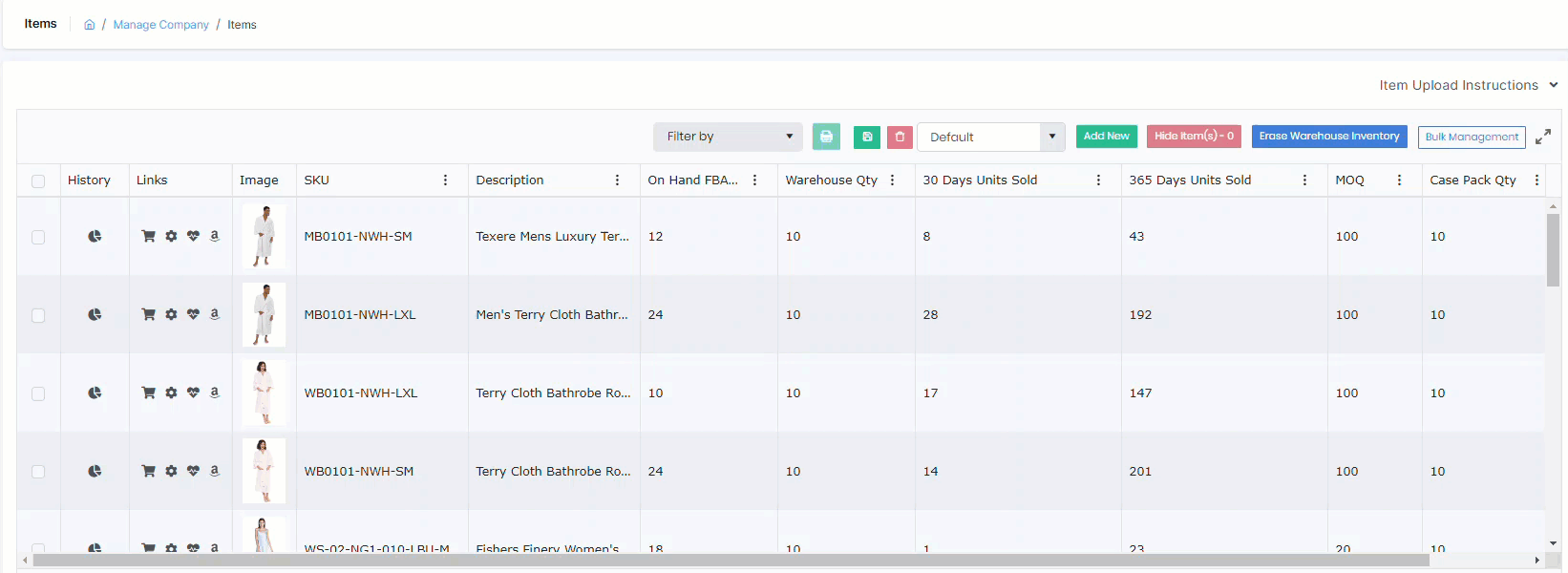1568x573 pixels.
Task: Open Warehouse Qty column menu
Action: click(x=892, y=180)
